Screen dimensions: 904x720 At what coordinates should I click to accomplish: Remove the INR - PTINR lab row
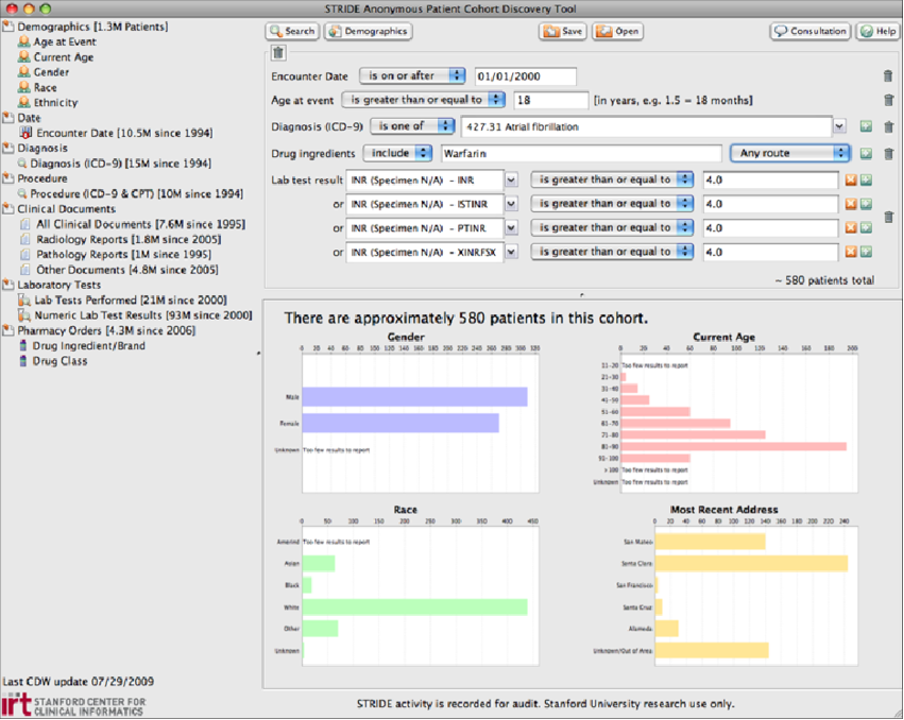[850, 228]
